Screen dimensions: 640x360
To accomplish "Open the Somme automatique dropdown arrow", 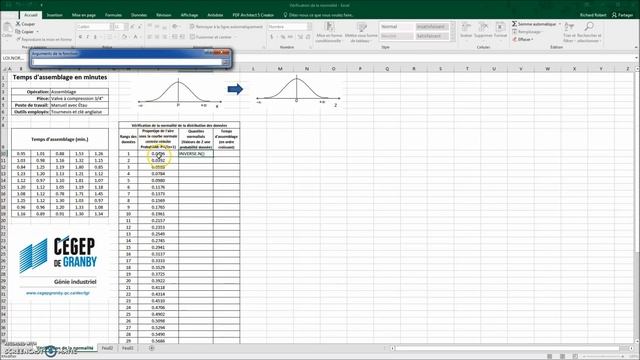I will click(x=560, y=24).
